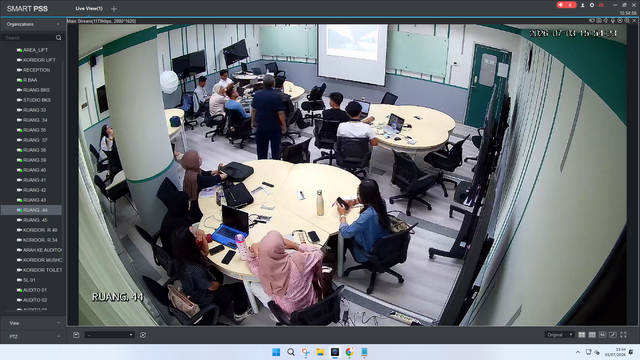Toggle audio on the video pane
The width and height of the screenshot is (640, 360).
click(x=606, y=20)
